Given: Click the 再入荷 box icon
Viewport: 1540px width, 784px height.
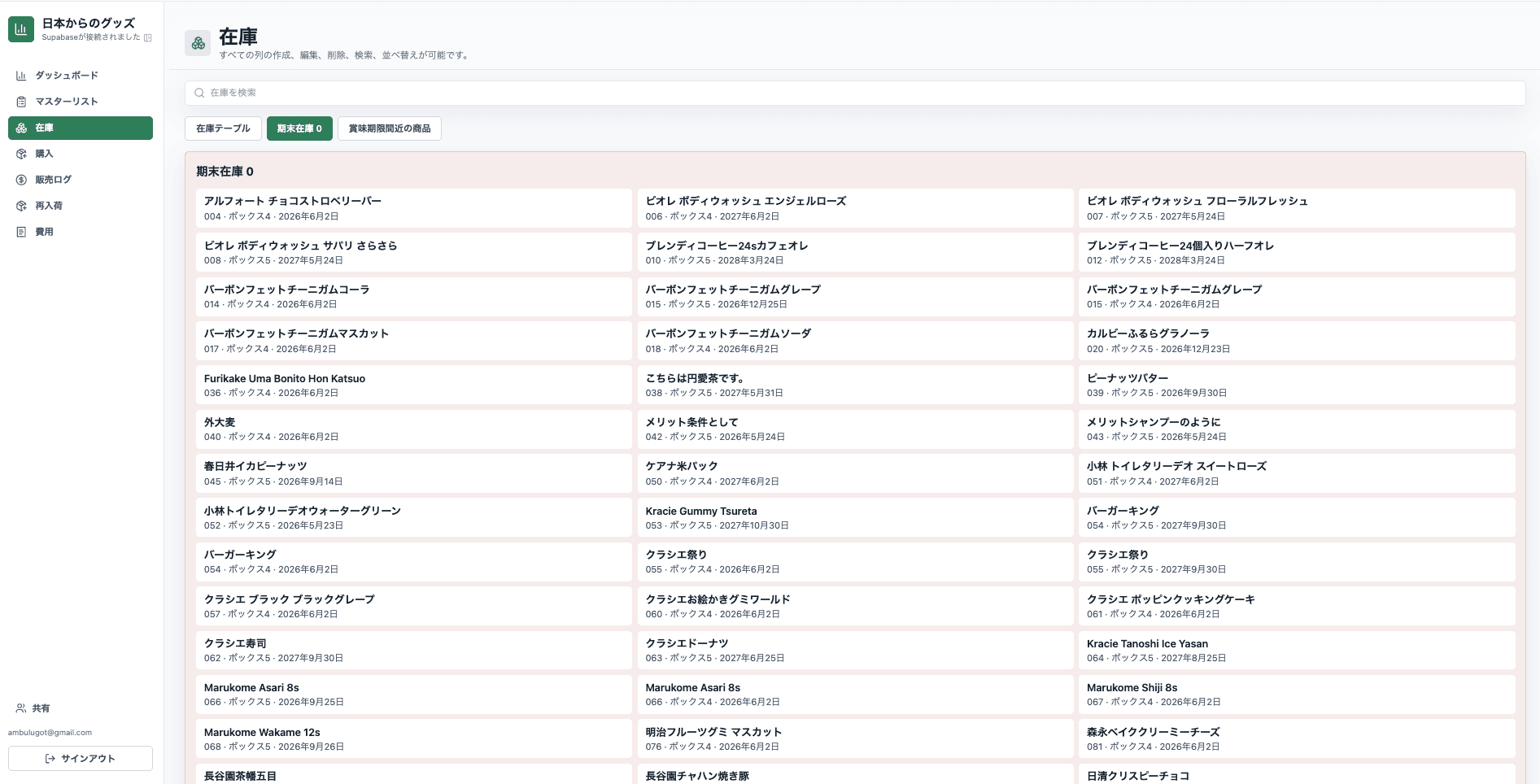Looking at the screenshot, I should tap(21, 206).
